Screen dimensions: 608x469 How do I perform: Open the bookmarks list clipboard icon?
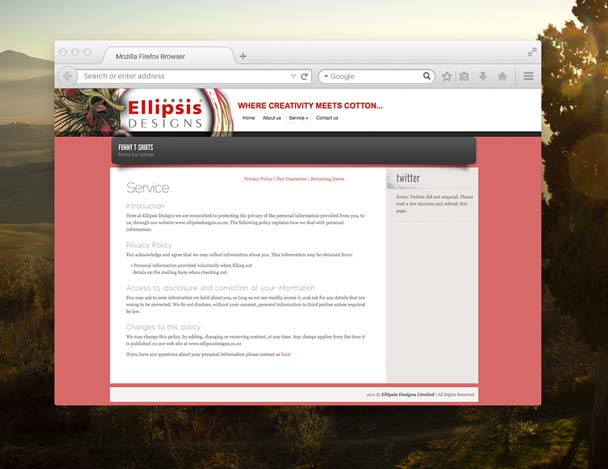click(x=464, y=76)
